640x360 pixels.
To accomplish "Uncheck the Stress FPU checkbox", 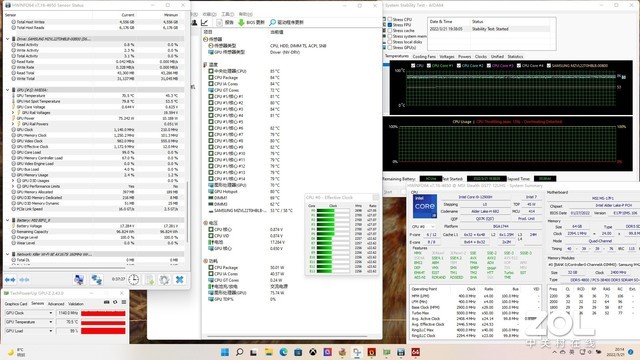I will (390, 25).
